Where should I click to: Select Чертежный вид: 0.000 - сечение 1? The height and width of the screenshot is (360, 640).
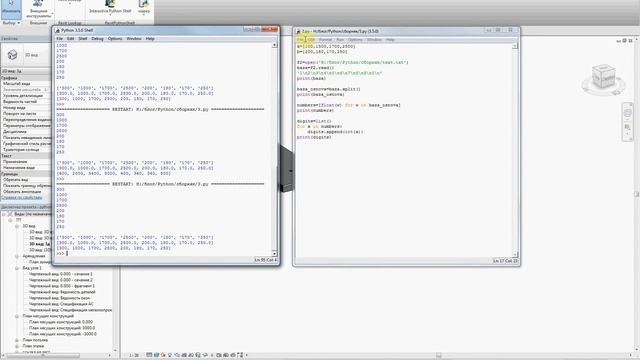click(61, 274)
